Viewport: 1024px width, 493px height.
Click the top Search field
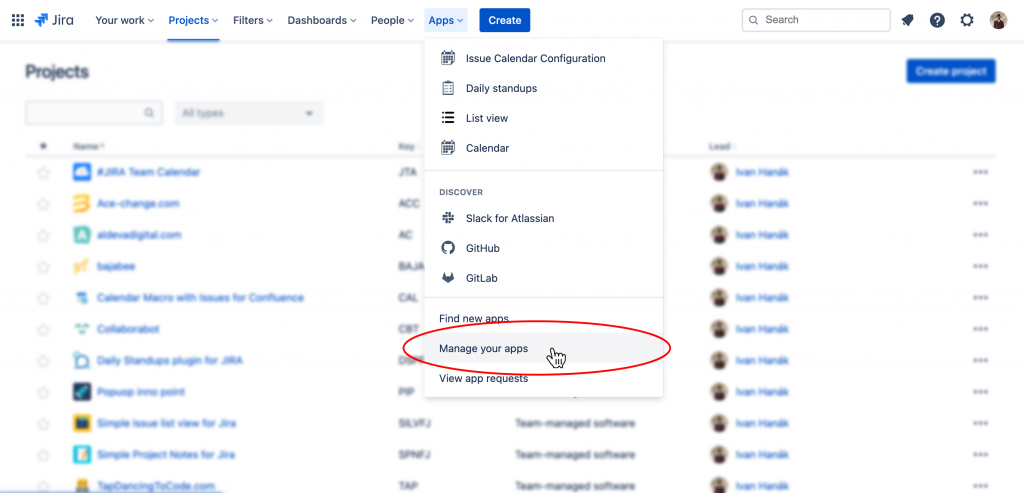click(816, 20)
